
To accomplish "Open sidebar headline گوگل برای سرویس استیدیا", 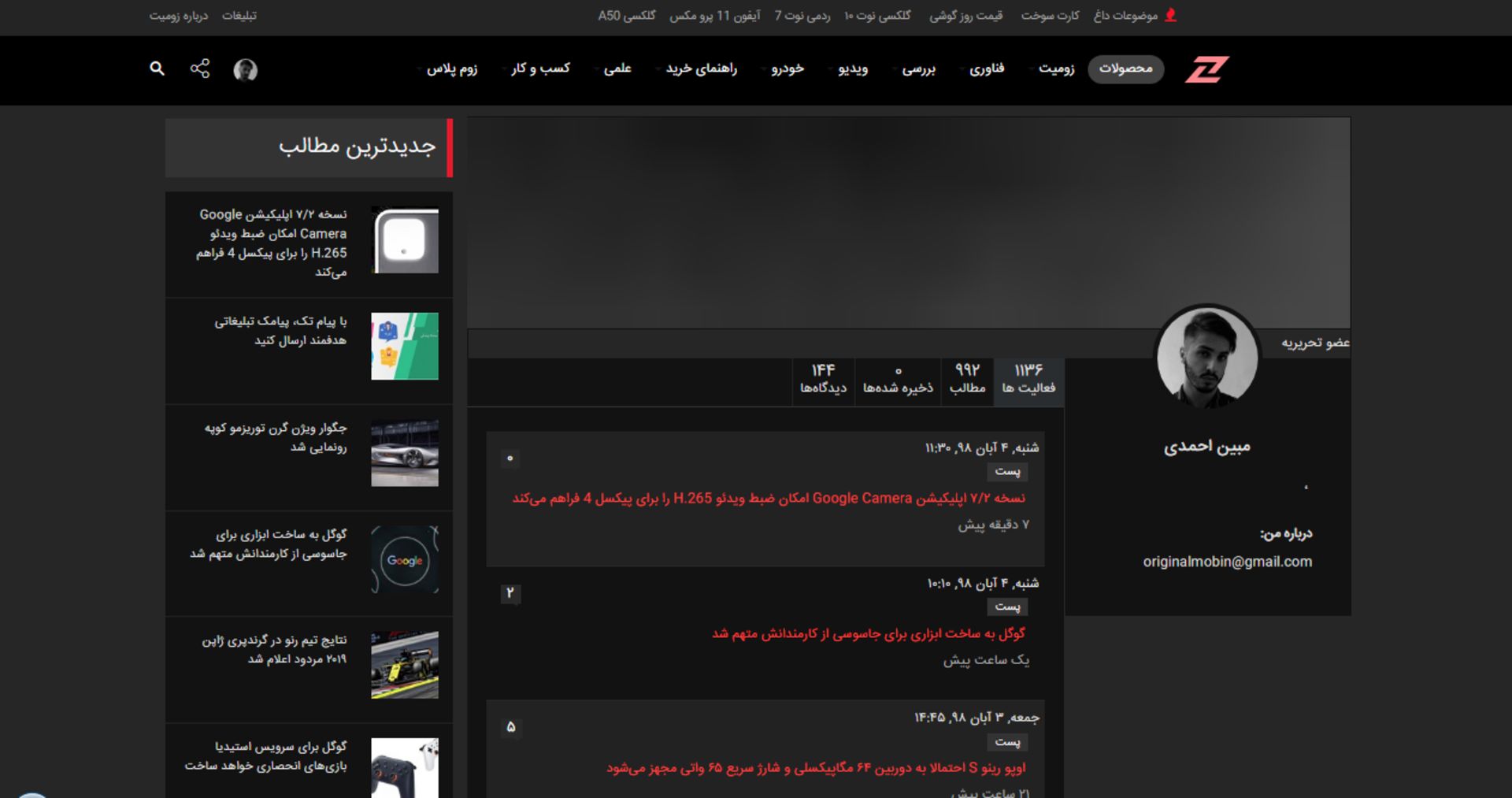I will [266, 756].
